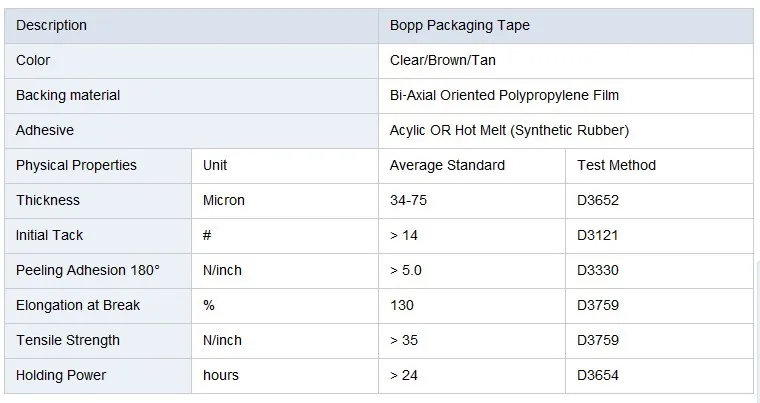Click the Description header cell

(52, 25)
